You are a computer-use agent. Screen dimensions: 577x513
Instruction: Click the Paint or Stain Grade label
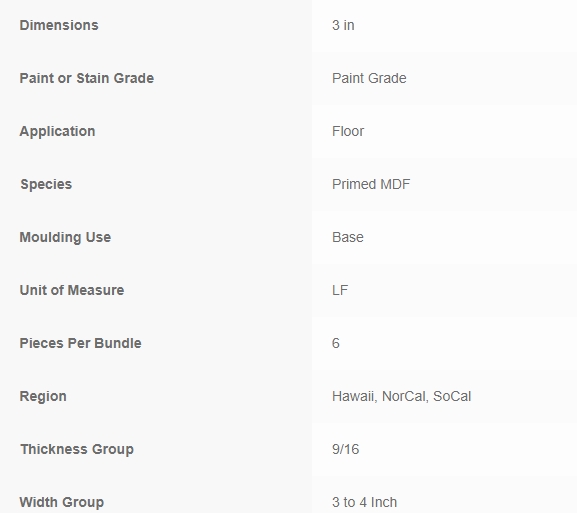86,78
